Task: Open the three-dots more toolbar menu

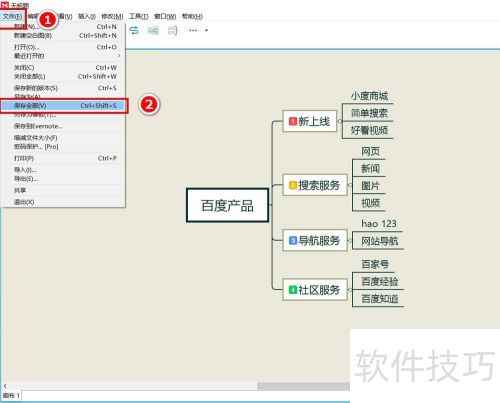Action: [x=193, y=30]
